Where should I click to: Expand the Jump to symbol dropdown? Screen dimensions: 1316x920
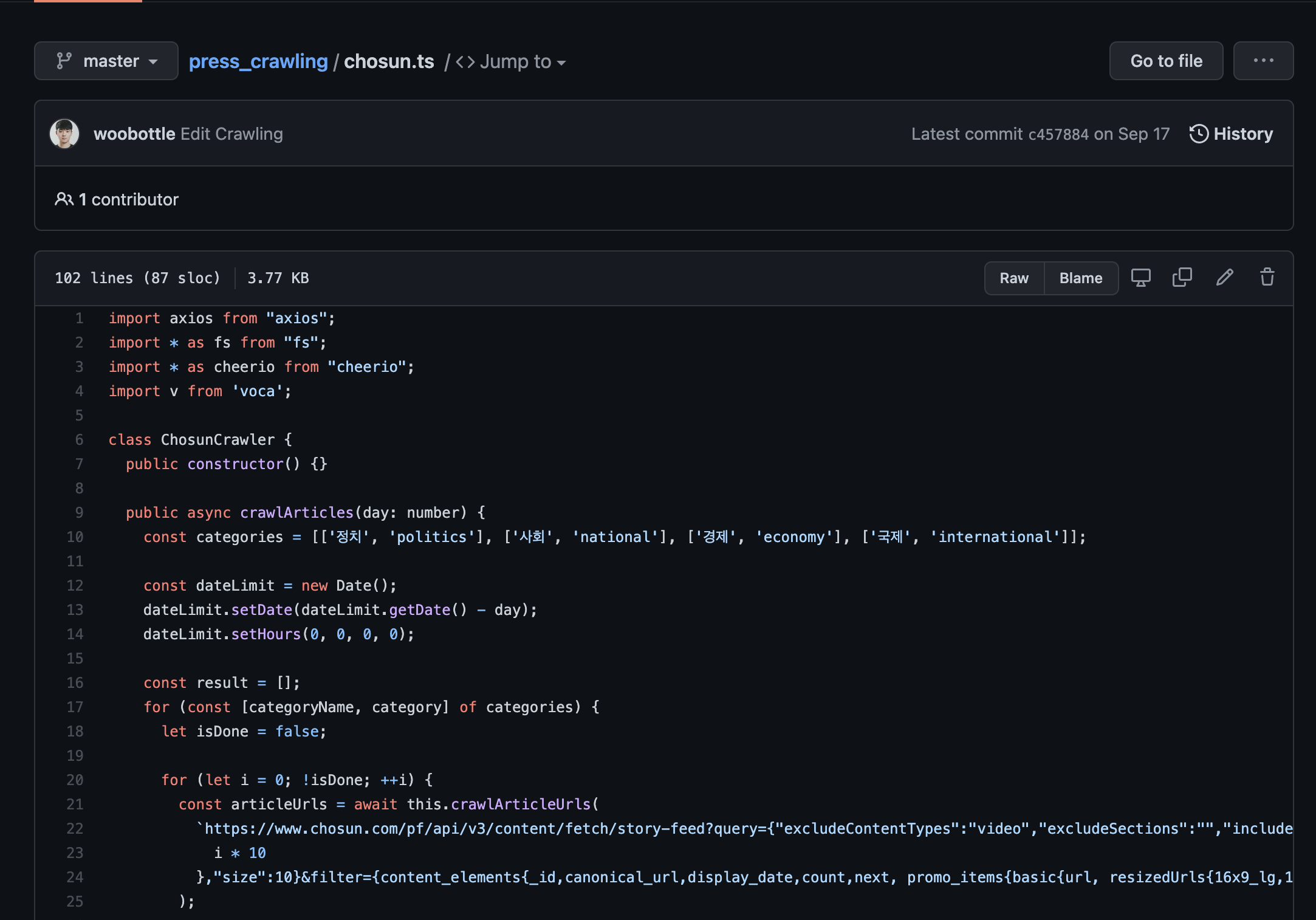pyautogui.click(x=510, y=62)
